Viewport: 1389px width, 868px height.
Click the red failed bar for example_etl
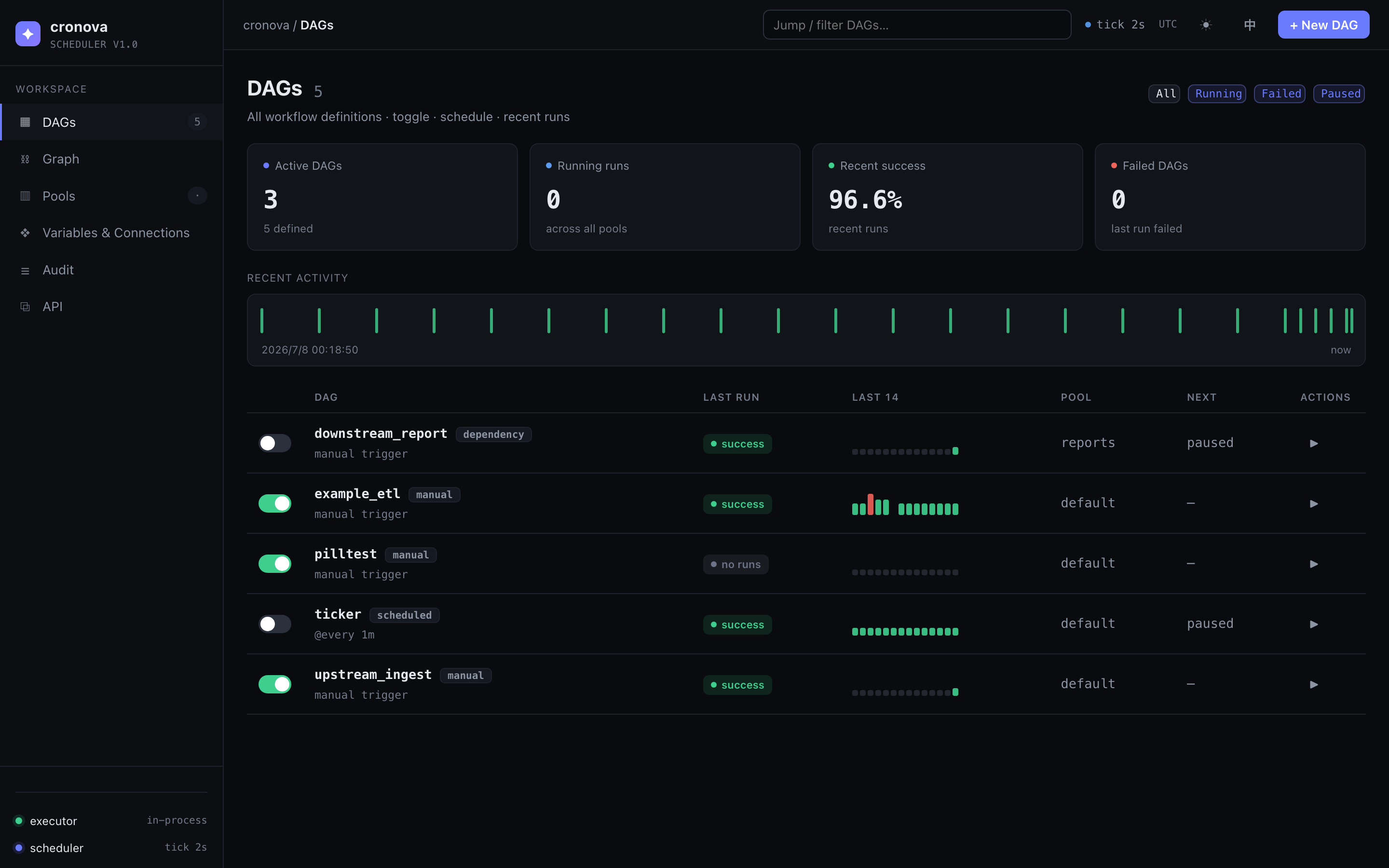point(871,504)
